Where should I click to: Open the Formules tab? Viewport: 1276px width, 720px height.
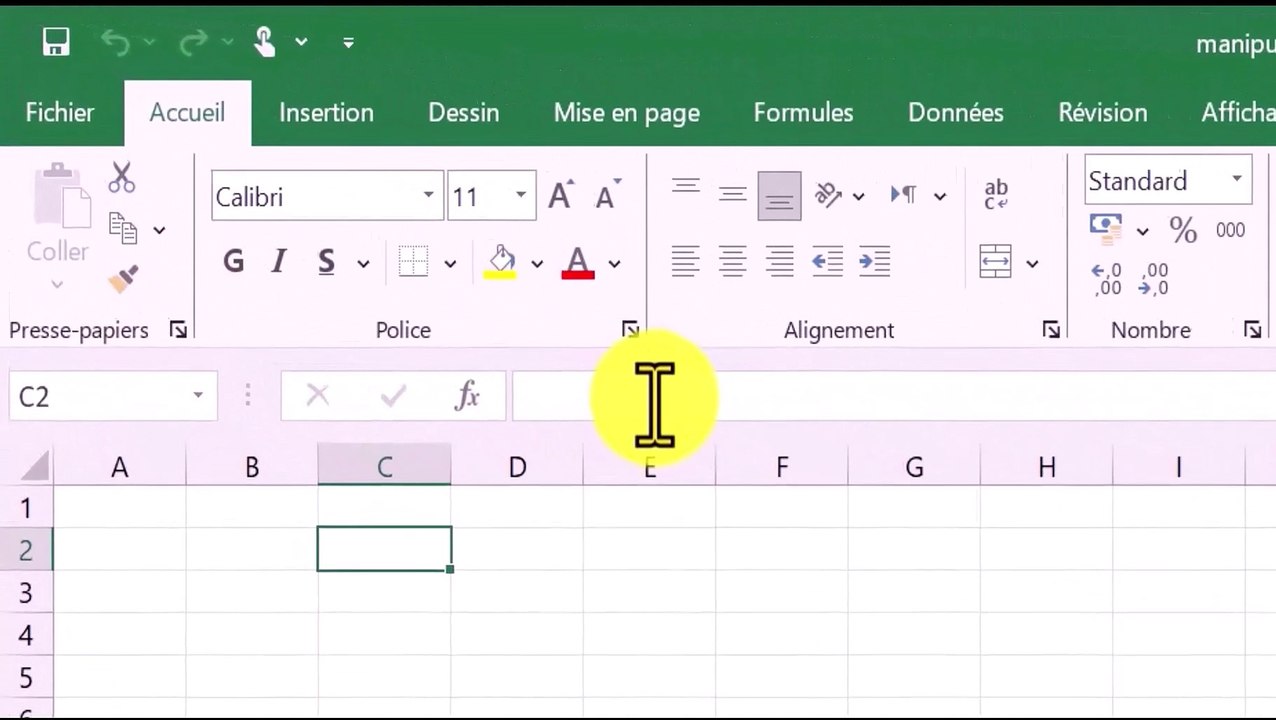click(803, 113)
